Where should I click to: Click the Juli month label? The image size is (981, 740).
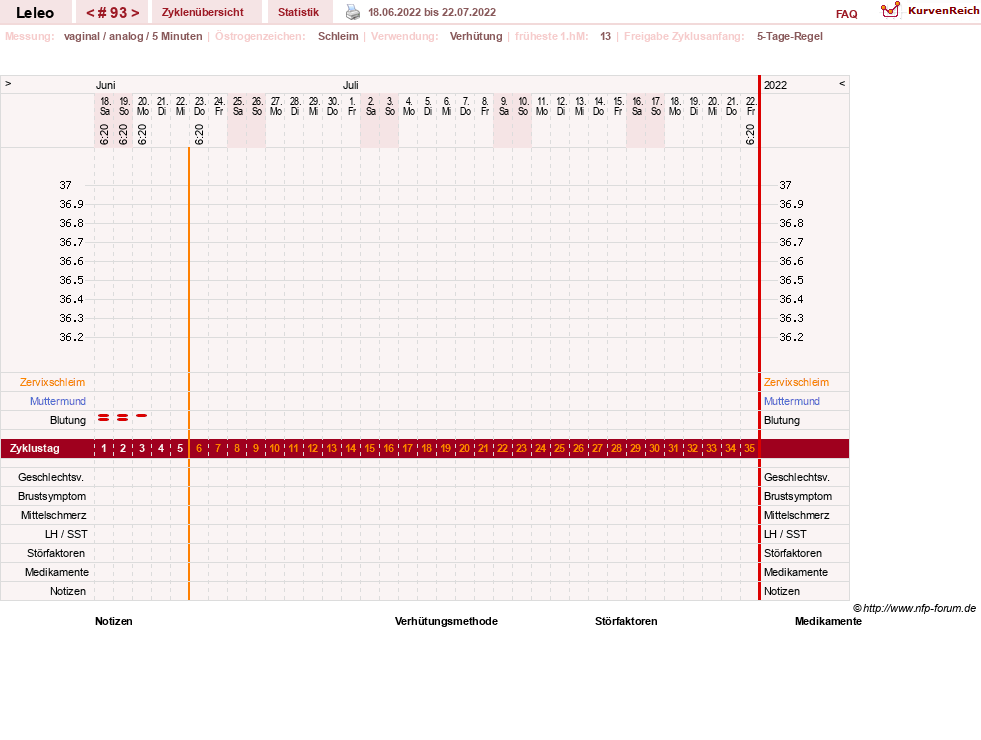tap(350, 85)
